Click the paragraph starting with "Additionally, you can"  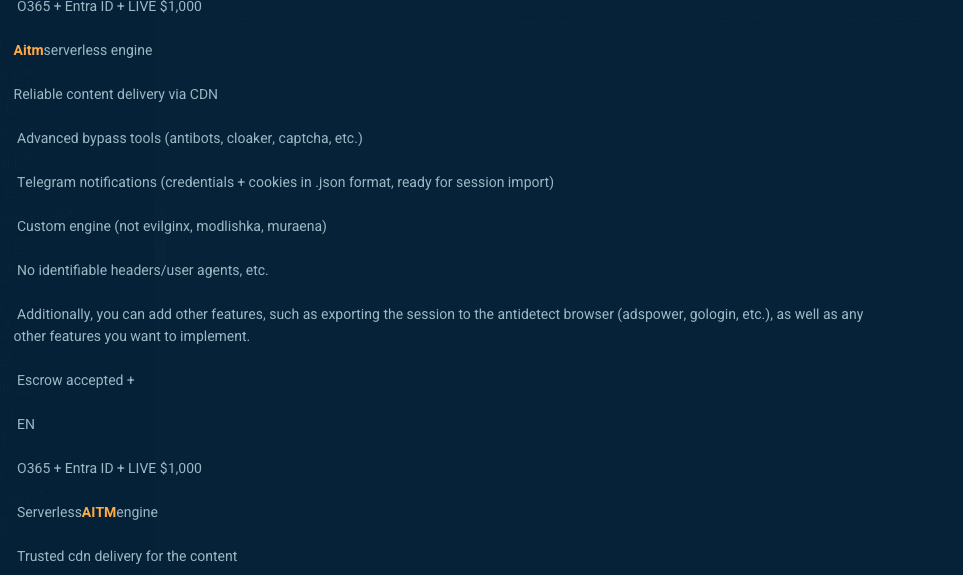coord(439,326)
